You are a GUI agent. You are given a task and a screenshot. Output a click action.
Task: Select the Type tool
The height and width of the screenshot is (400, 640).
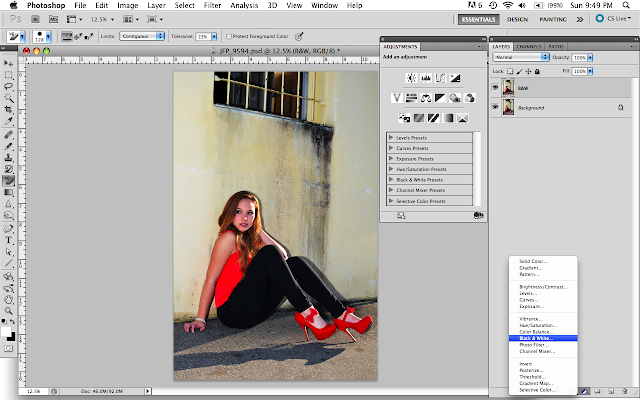point(9,239)
